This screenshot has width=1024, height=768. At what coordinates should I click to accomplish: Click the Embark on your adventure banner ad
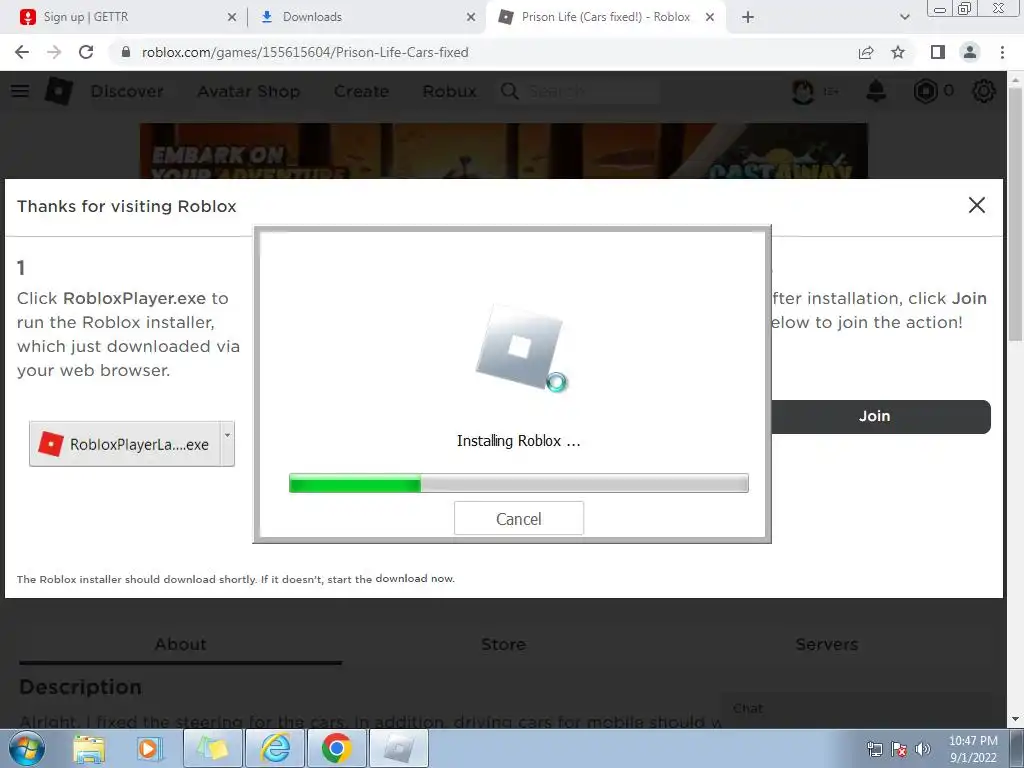coord(504,151)
